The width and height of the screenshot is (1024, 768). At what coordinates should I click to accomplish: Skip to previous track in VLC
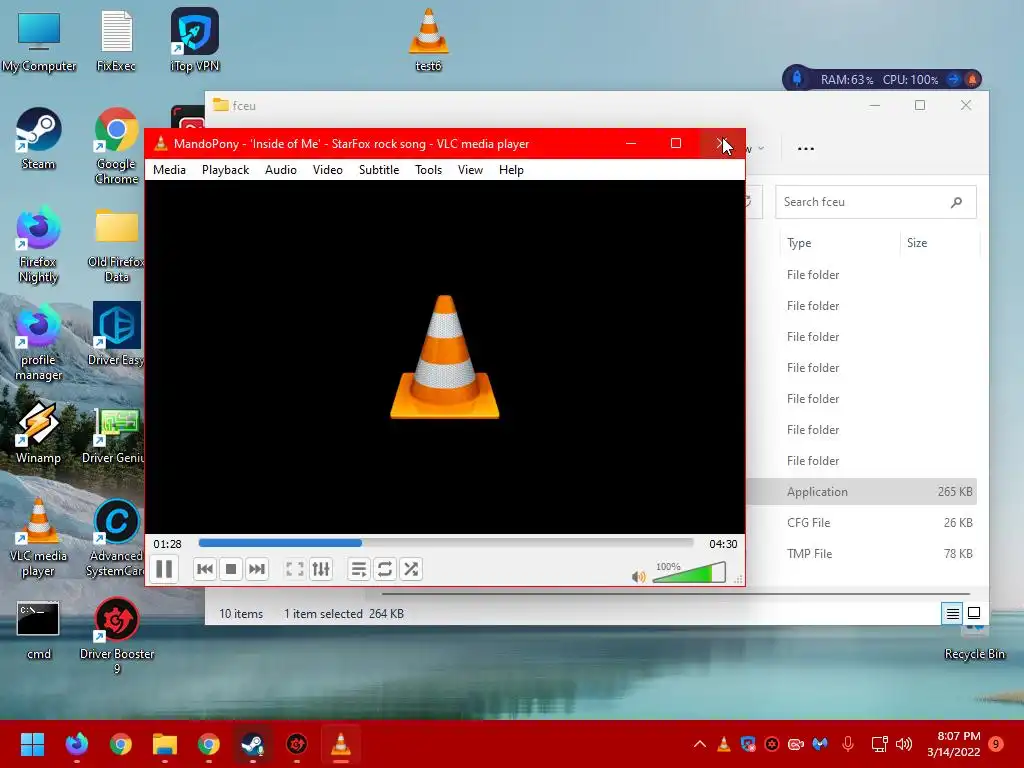[205, 569]
